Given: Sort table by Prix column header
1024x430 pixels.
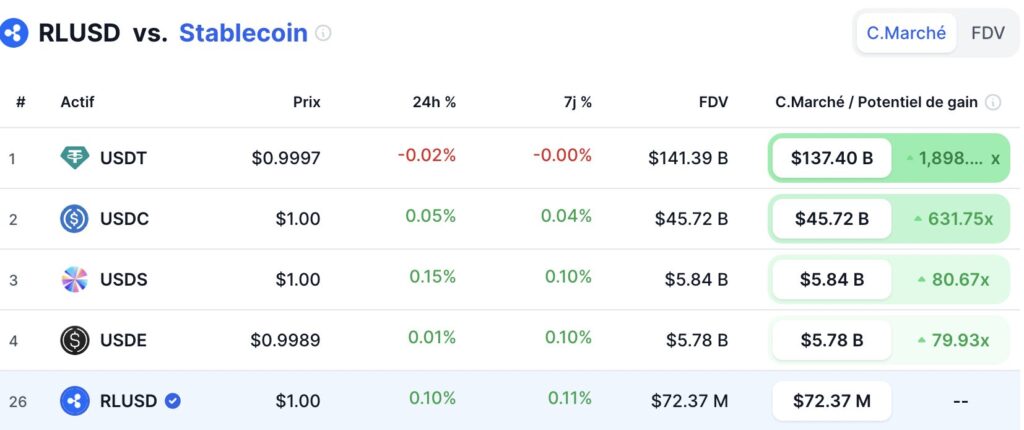Looking at the screenshot, I should click(x=306, y=102).
